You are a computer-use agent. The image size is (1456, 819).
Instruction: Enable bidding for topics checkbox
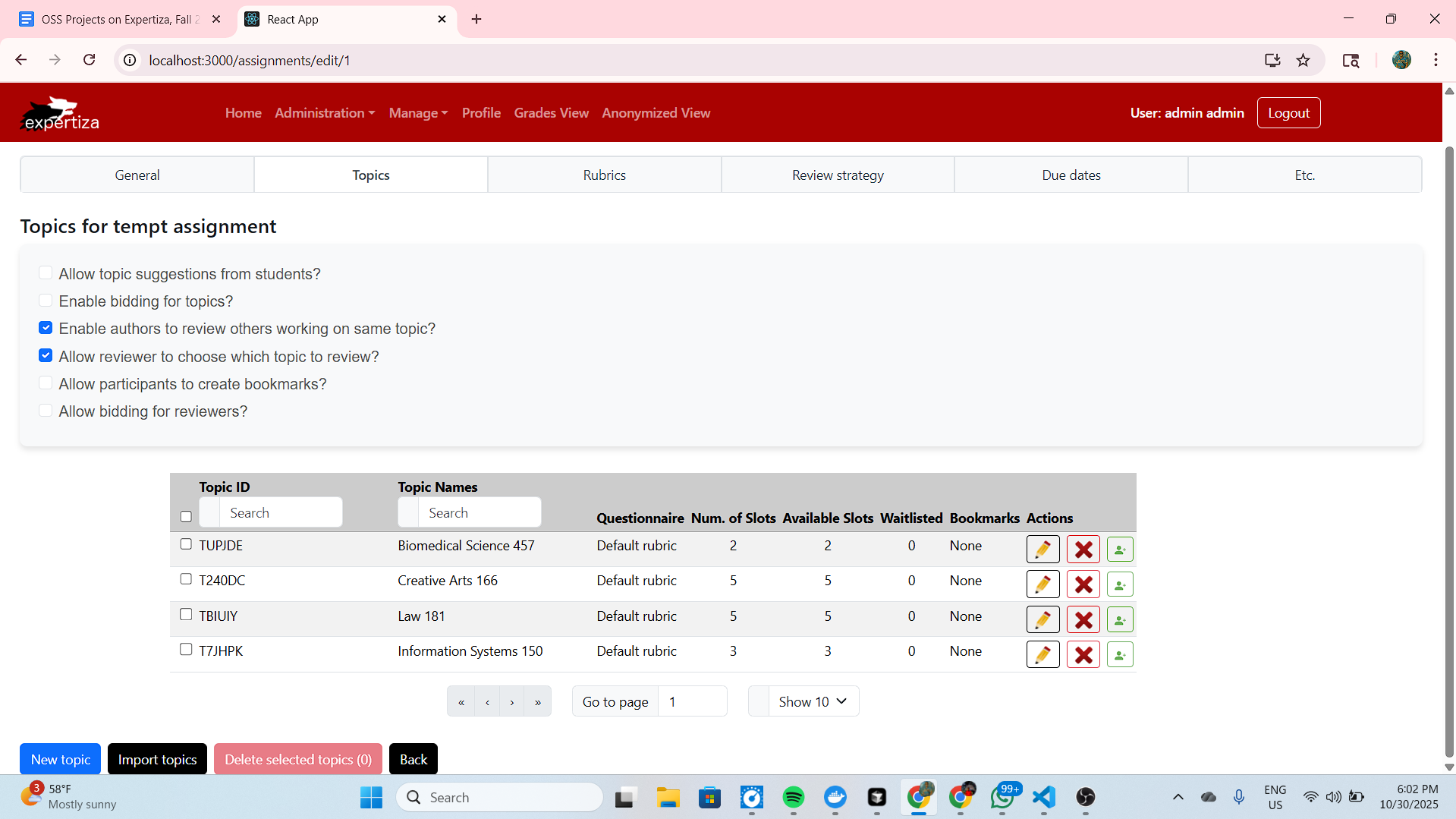coord(46,301)
